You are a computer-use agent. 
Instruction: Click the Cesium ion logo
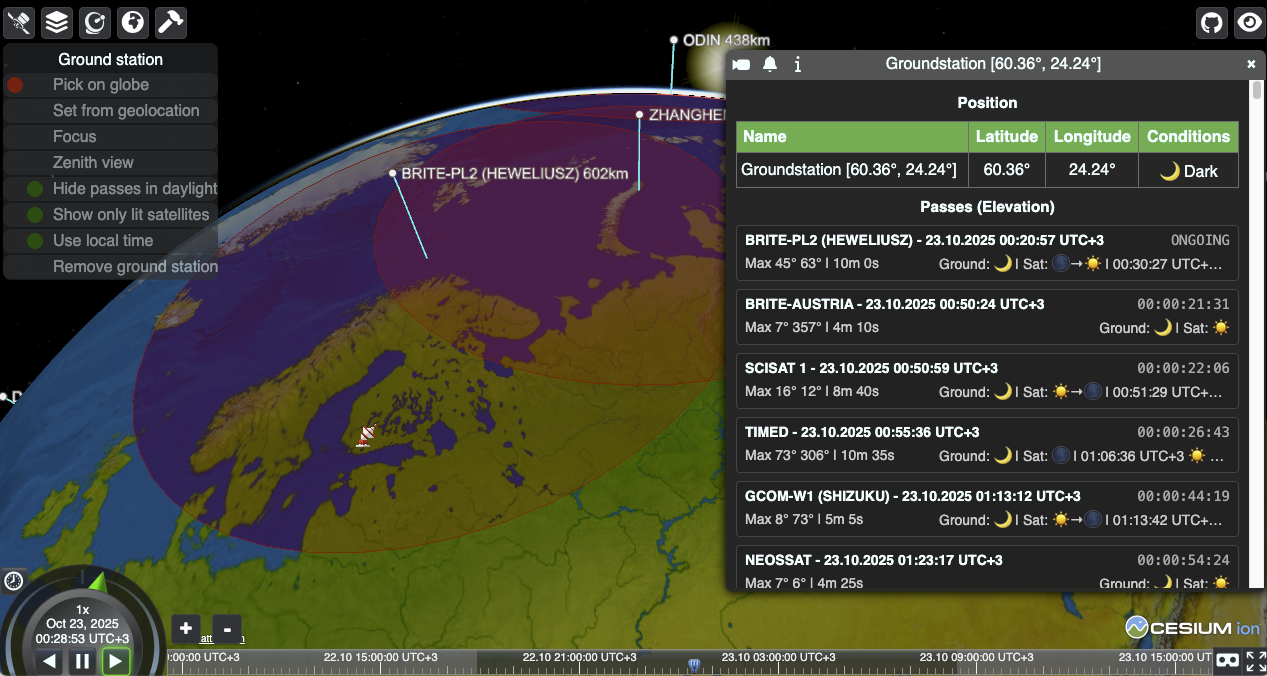1192,628
